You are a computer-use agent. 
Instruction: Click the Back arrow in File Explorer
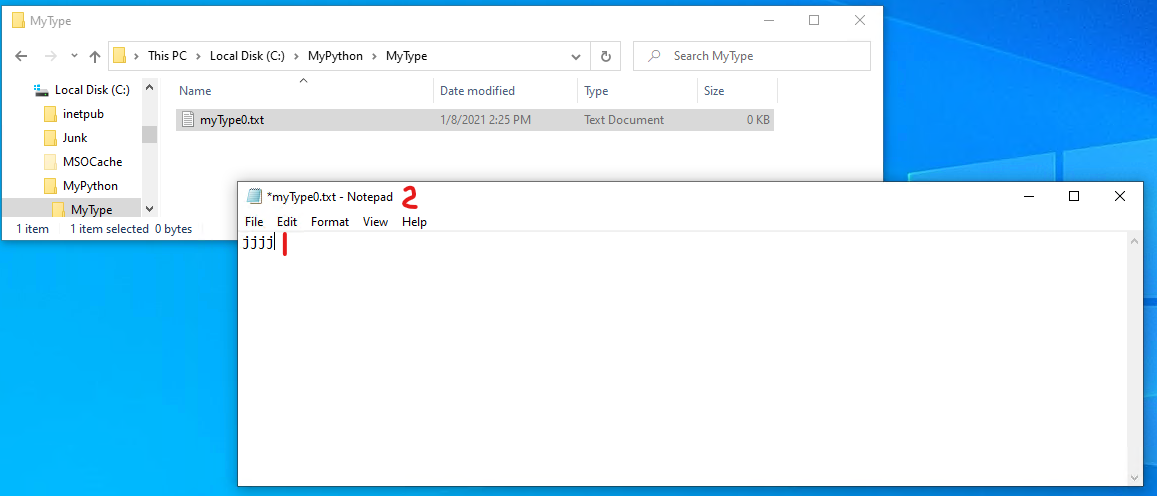(x=22, y=56)
